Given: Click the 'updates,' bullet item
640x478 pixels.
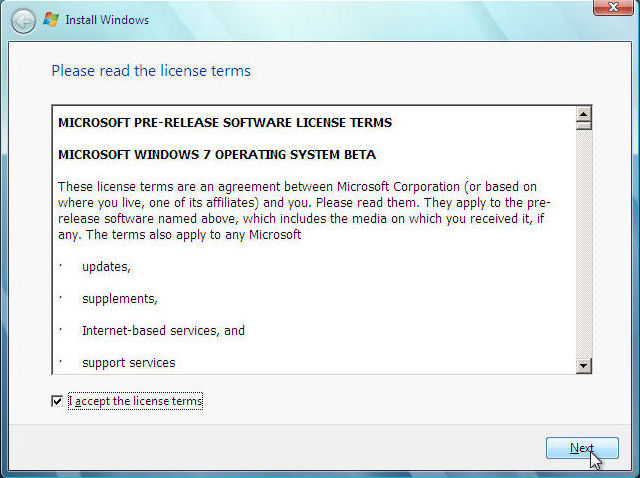Looking at the screenshot, I should point(106,267).
